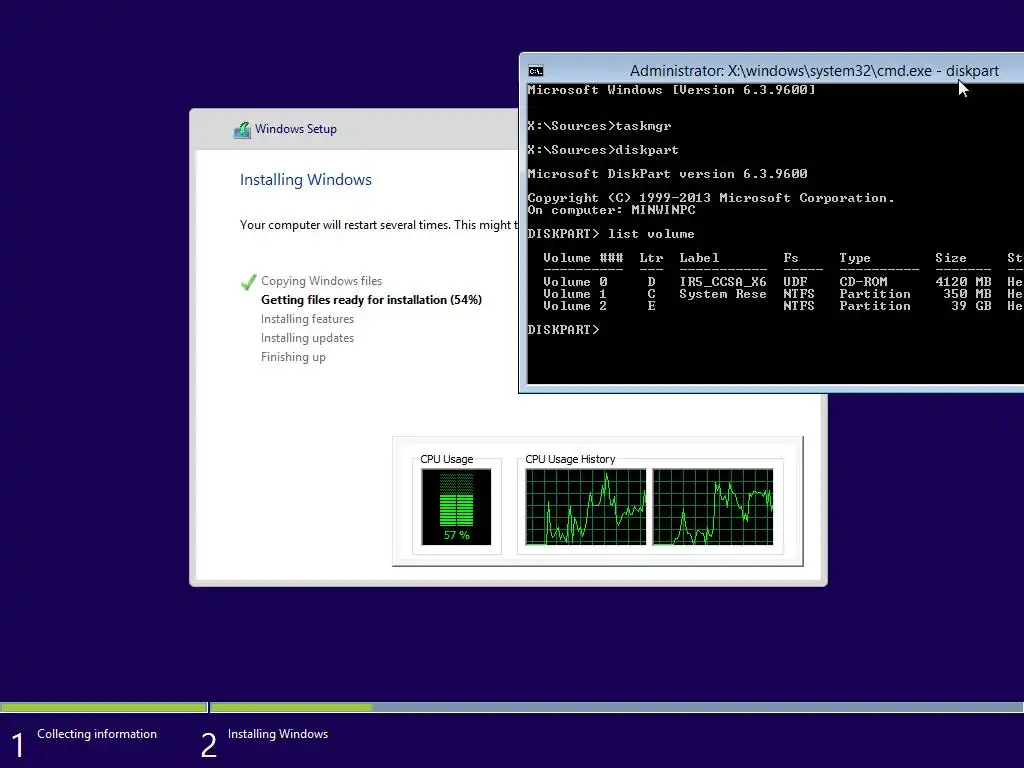Image resolution: width=1024 pixels, height=768 pixels.
Task: Click the 'CD-ROM' type entry
Action: point(863,282)
